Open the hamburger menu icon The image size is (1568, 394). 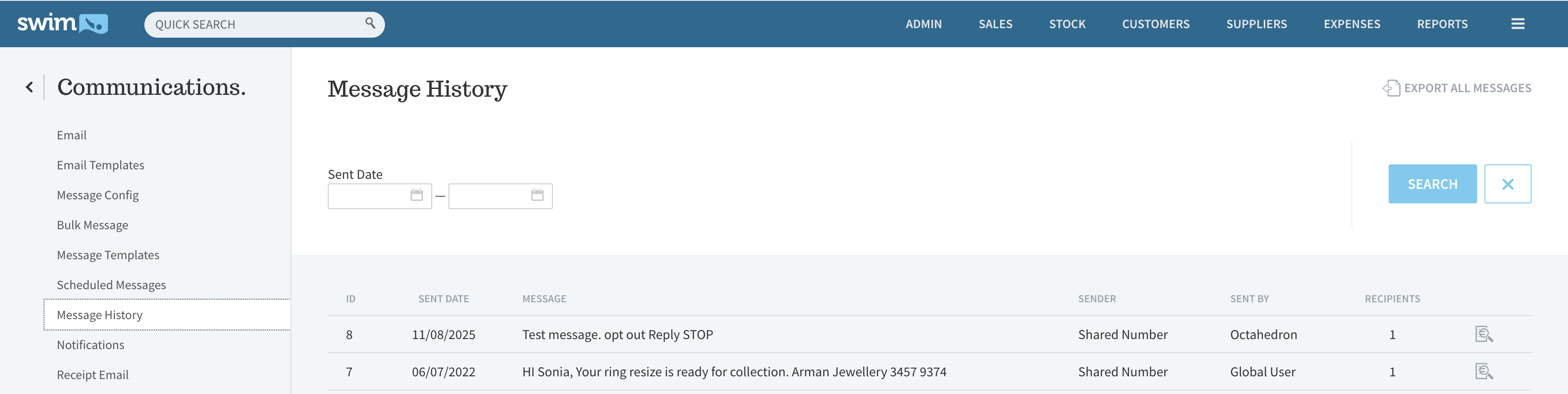click(x=1518, y=24)
